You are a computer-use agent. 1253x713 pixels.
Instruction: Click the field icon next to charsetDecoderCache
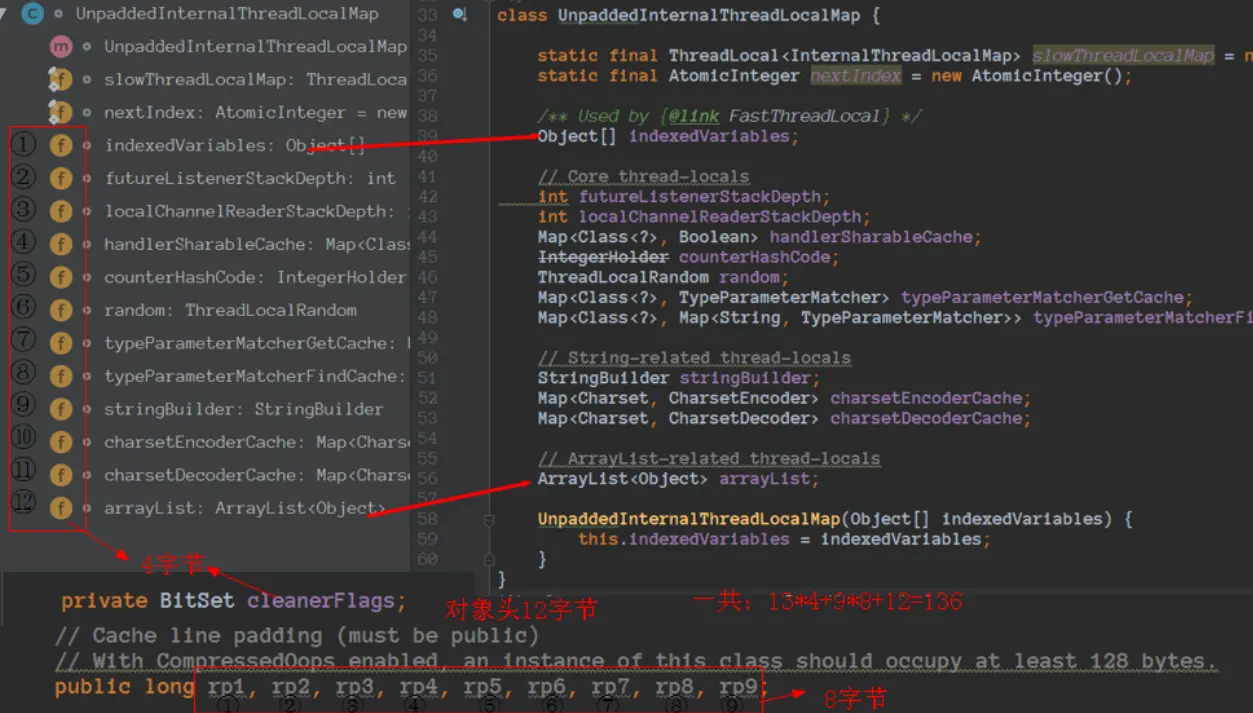pos(61,475)
